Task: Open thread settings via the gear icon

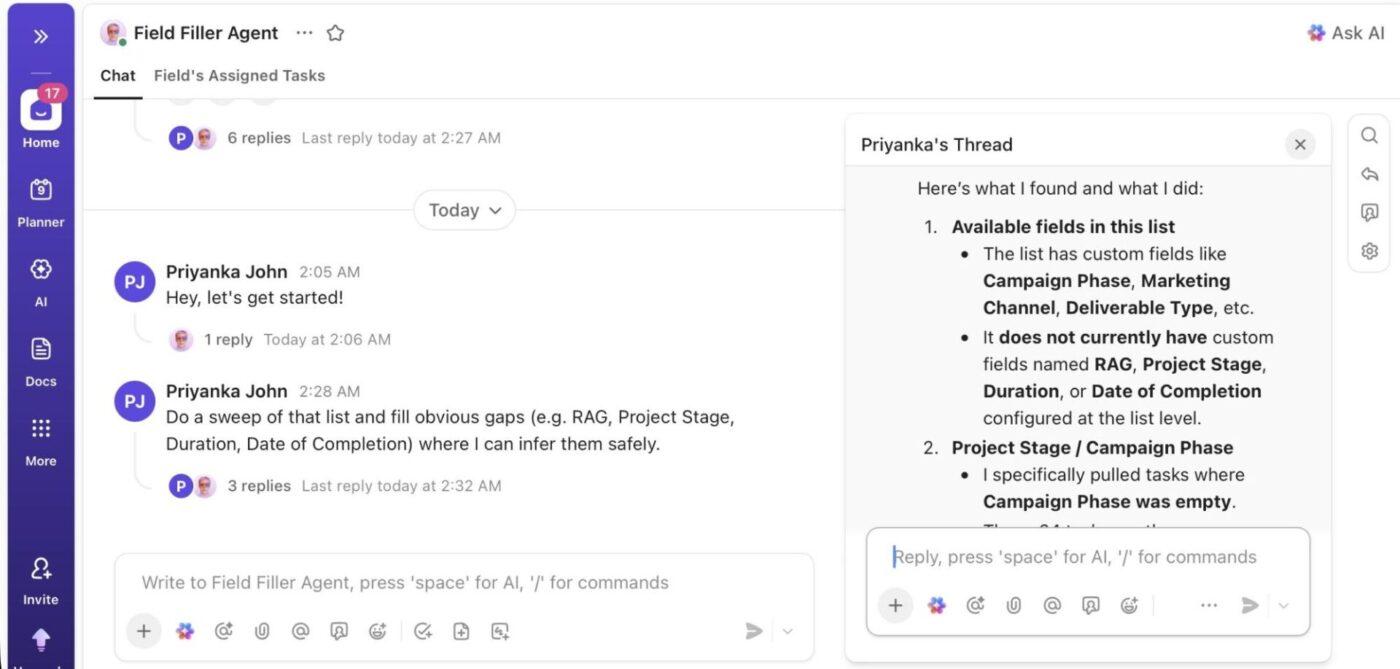Action: pyautogui.click(x=1369, y=250)
